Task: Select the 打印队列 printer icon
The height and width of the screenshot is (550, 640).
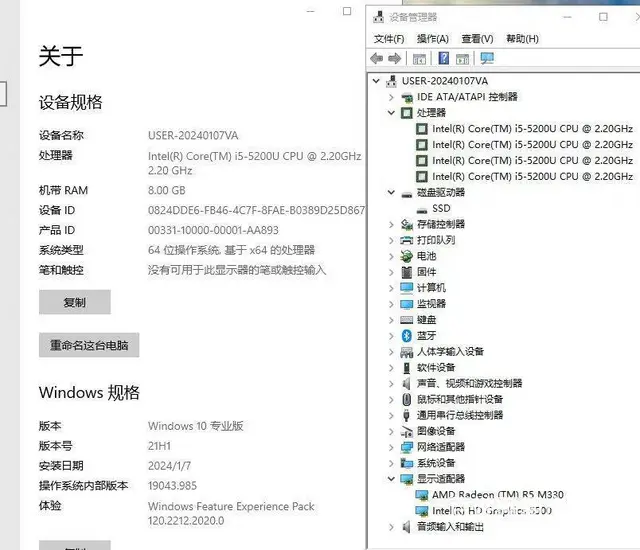Action: coord(407,240)
